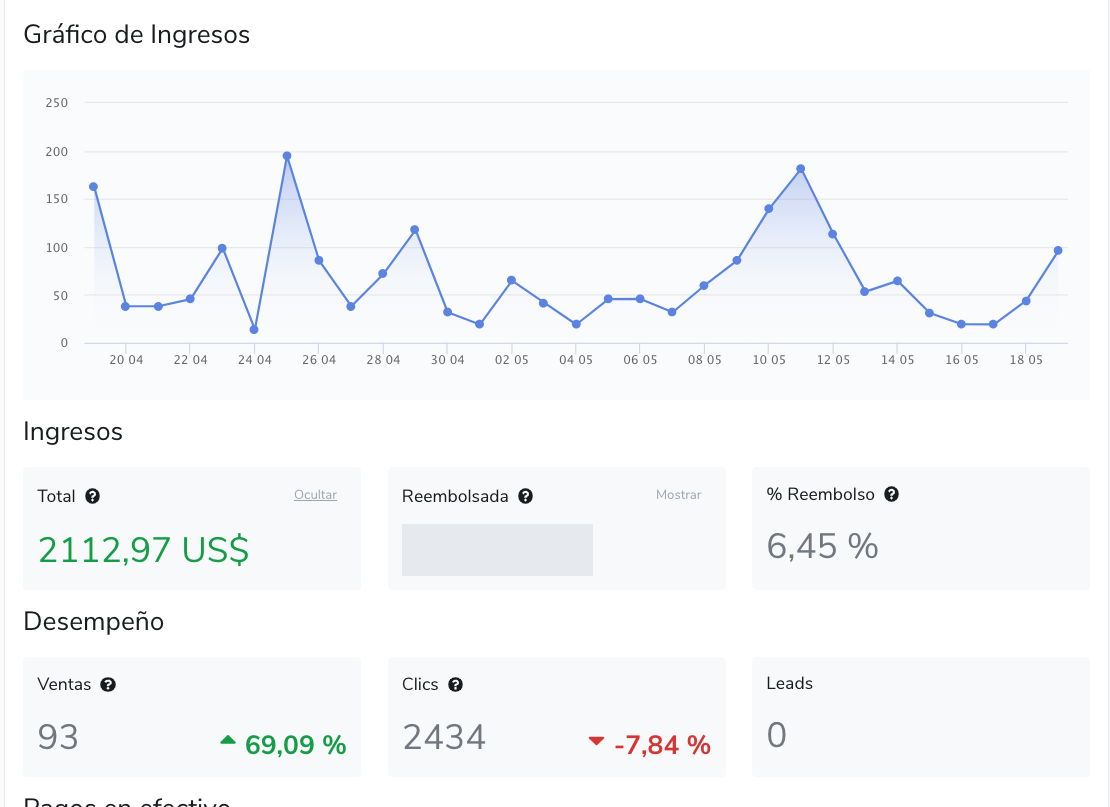Click the lowest data point at 24 04

click(x=254, y=330)
